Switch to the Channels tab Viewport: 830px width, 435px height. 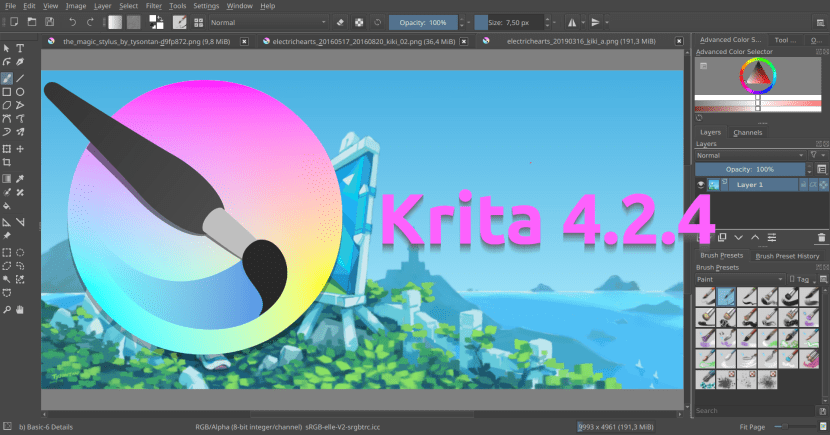747,132
